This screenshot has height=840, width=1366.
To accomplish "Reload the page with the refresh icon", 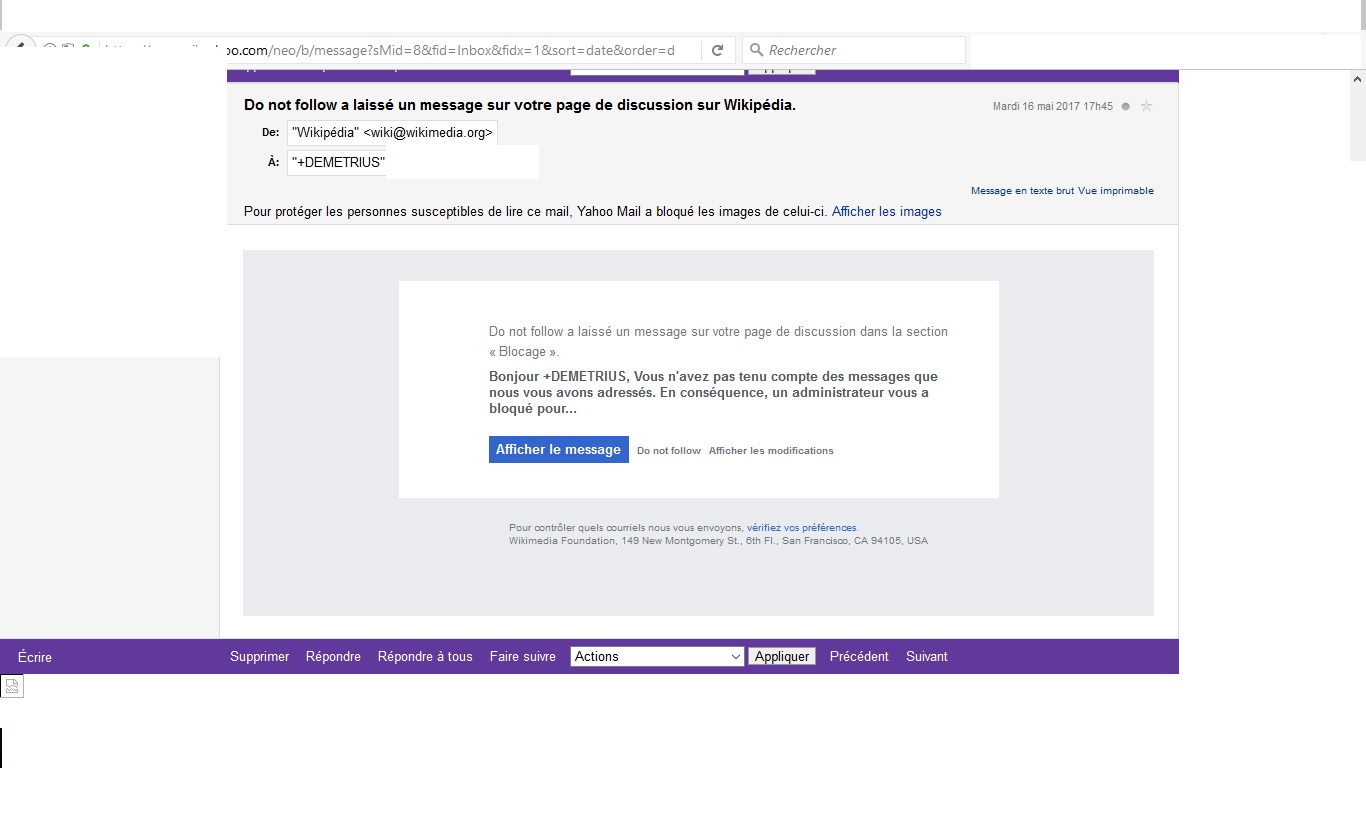I will (717, 50).
